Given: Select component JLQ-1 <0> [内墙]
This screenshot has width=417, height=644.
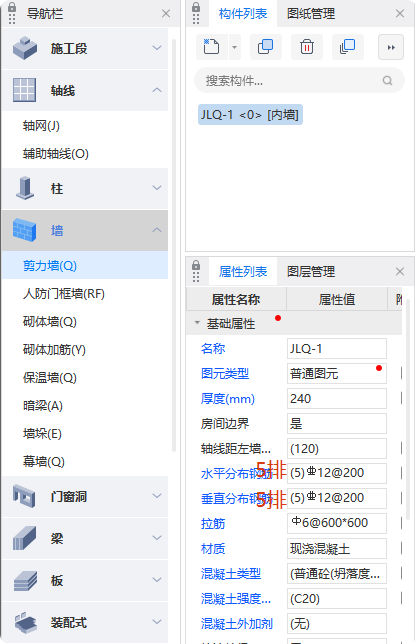Looking at the screenshot, I should [250, 115].
